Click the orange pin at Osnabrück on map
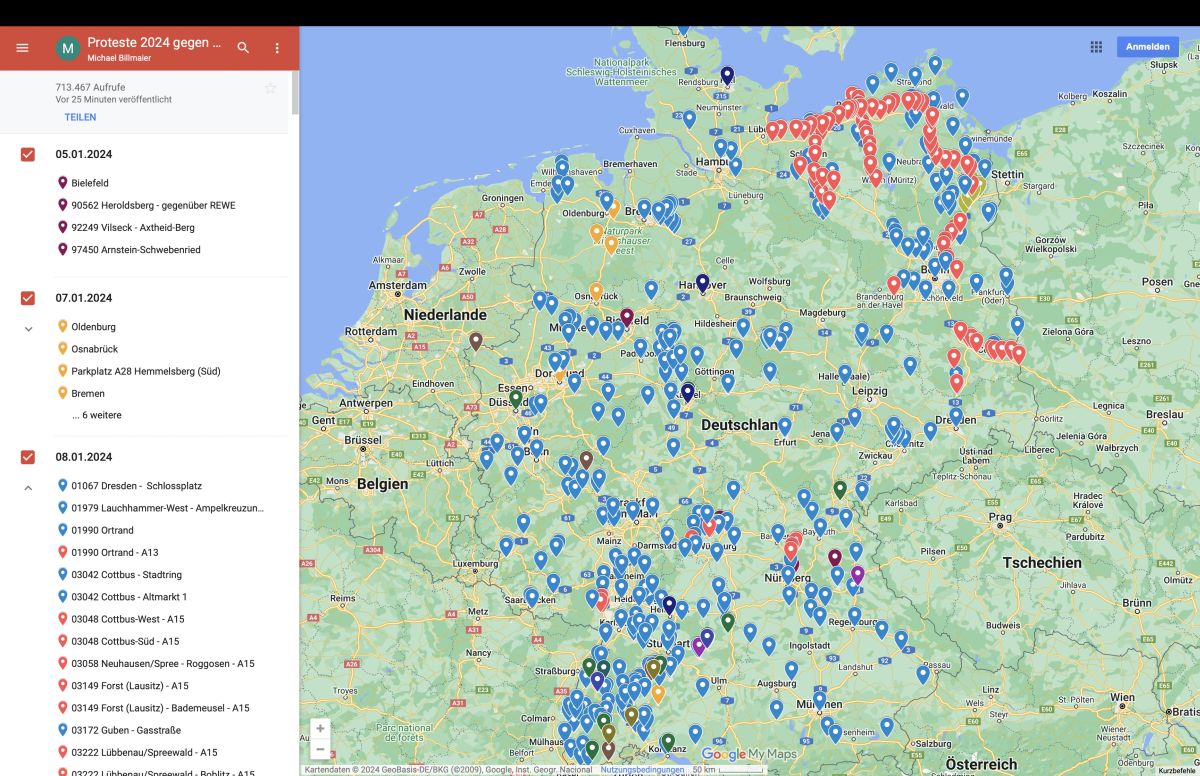Viewport: 1200px width, 776px height. pyautogui.click(x=596, y=292)
